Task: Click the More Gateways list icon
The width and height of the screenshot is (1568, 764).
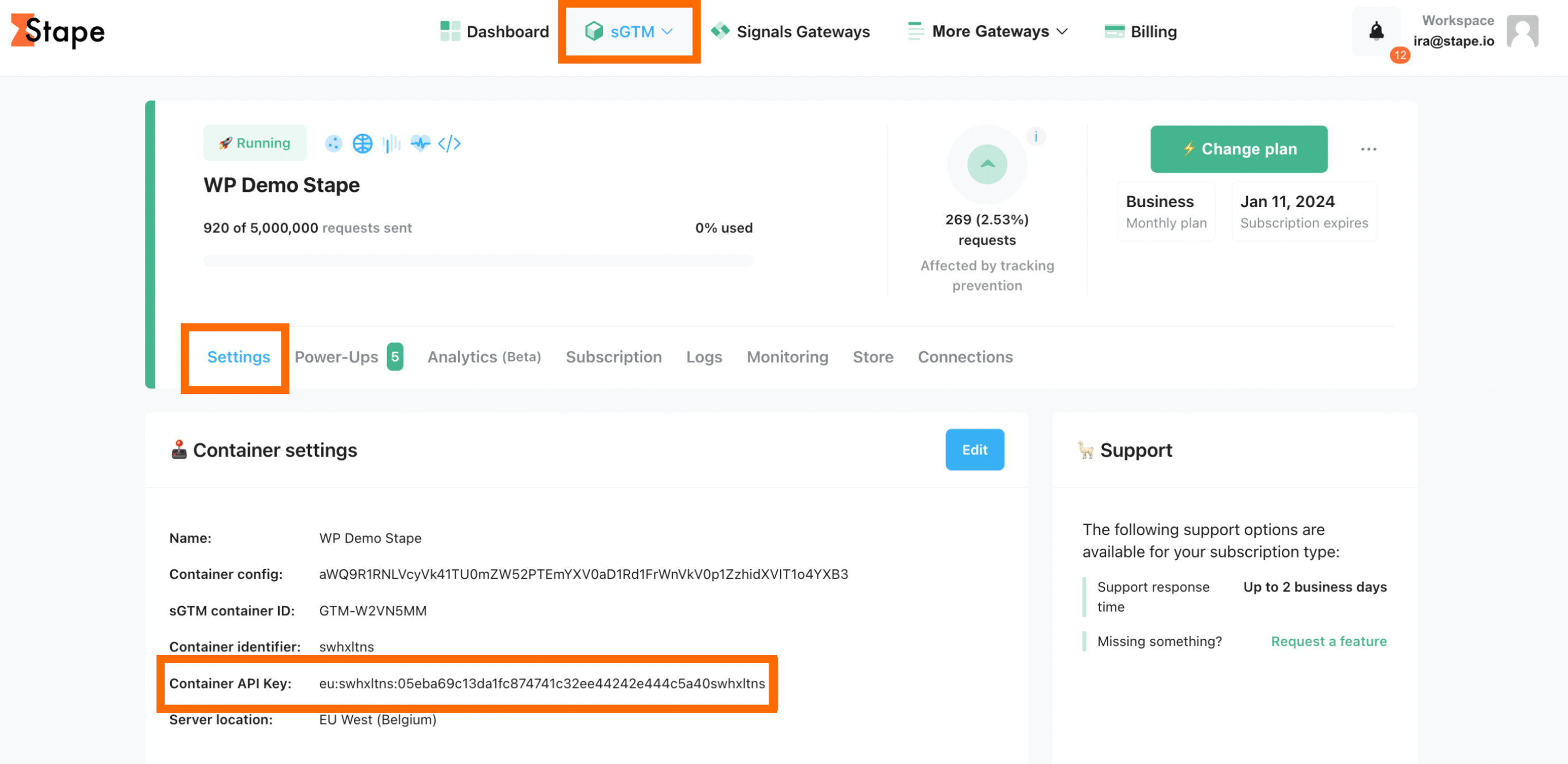Action: 915,31
